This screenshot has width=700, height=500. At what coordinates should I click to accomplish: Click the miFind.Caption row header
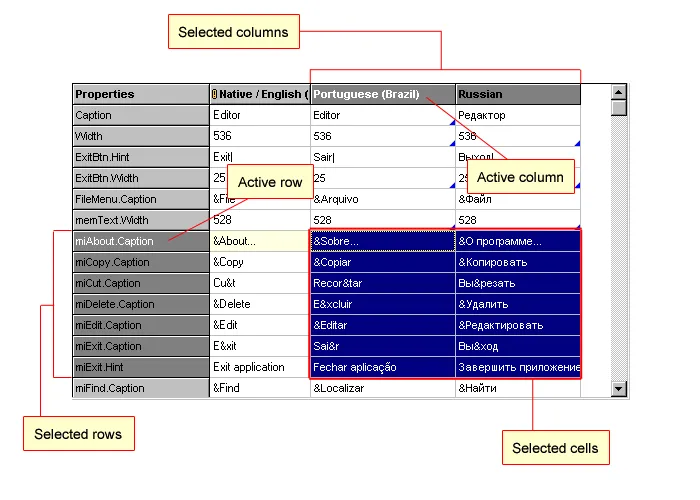(140, 388)
